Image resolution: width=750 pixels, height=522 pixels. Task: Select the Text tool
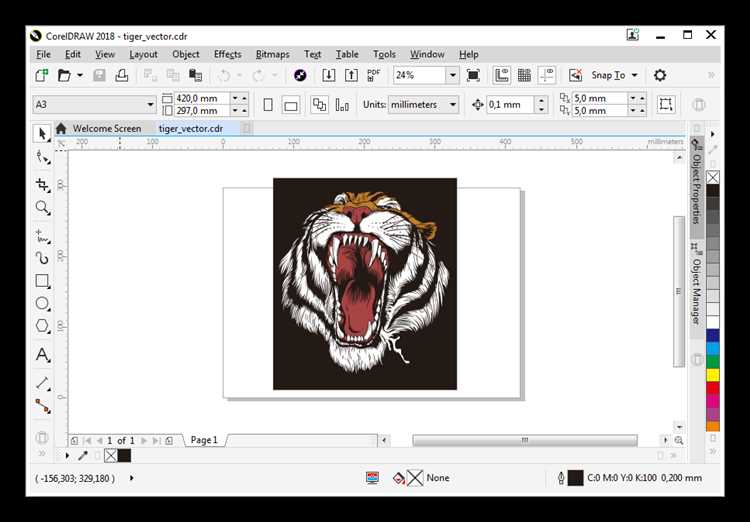coord(42,355)
